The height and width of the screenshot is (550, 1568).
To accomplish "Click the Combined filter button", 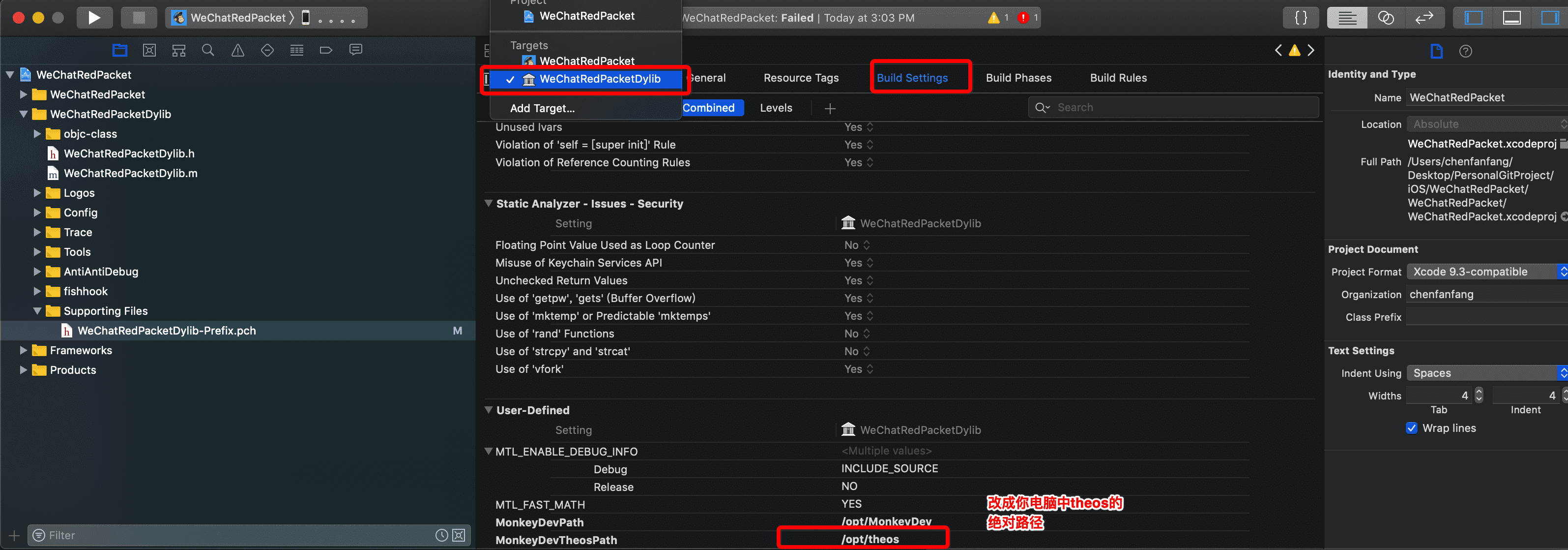I will (x=708, y=108).
